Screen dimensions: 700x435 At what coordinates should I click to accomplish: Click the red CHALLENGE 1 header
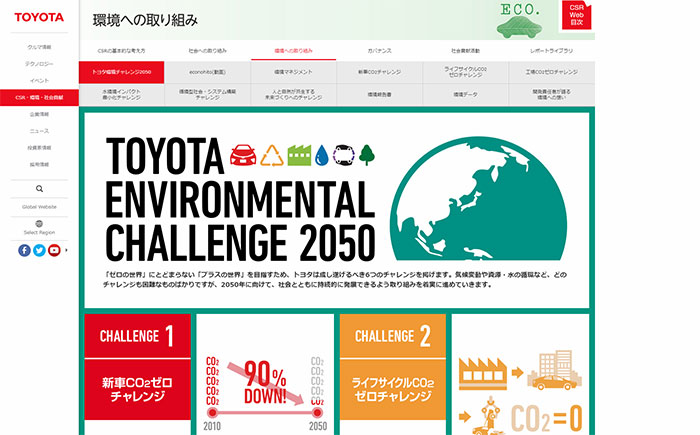coord(138,336)
